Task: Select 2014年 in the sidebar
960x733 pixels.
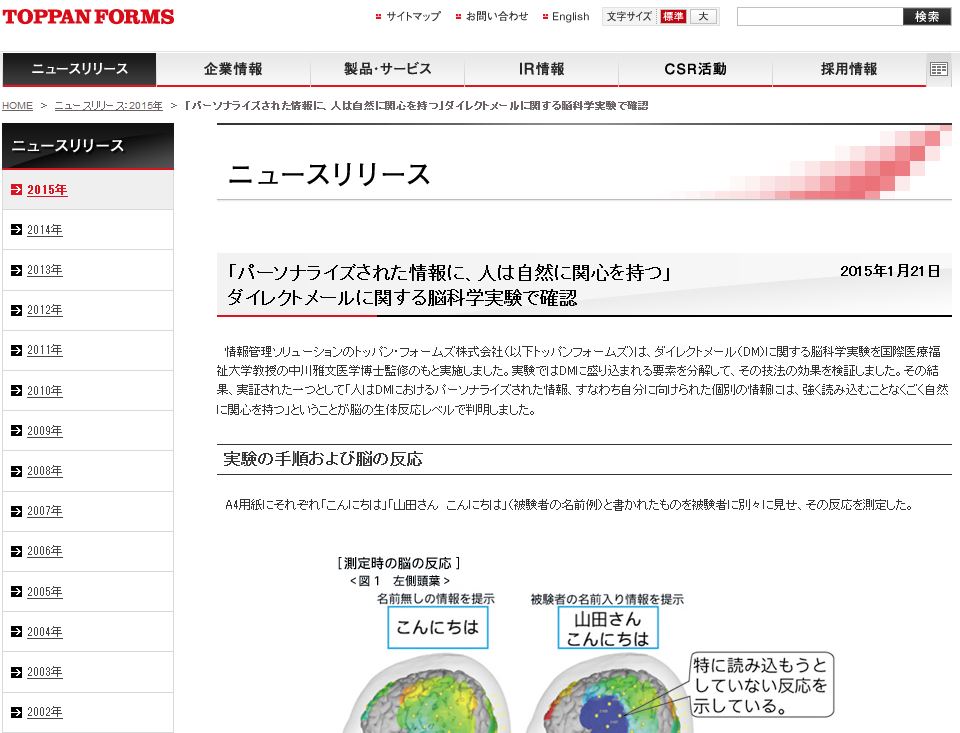Action: pyautogui.click(x=45, y=230)
